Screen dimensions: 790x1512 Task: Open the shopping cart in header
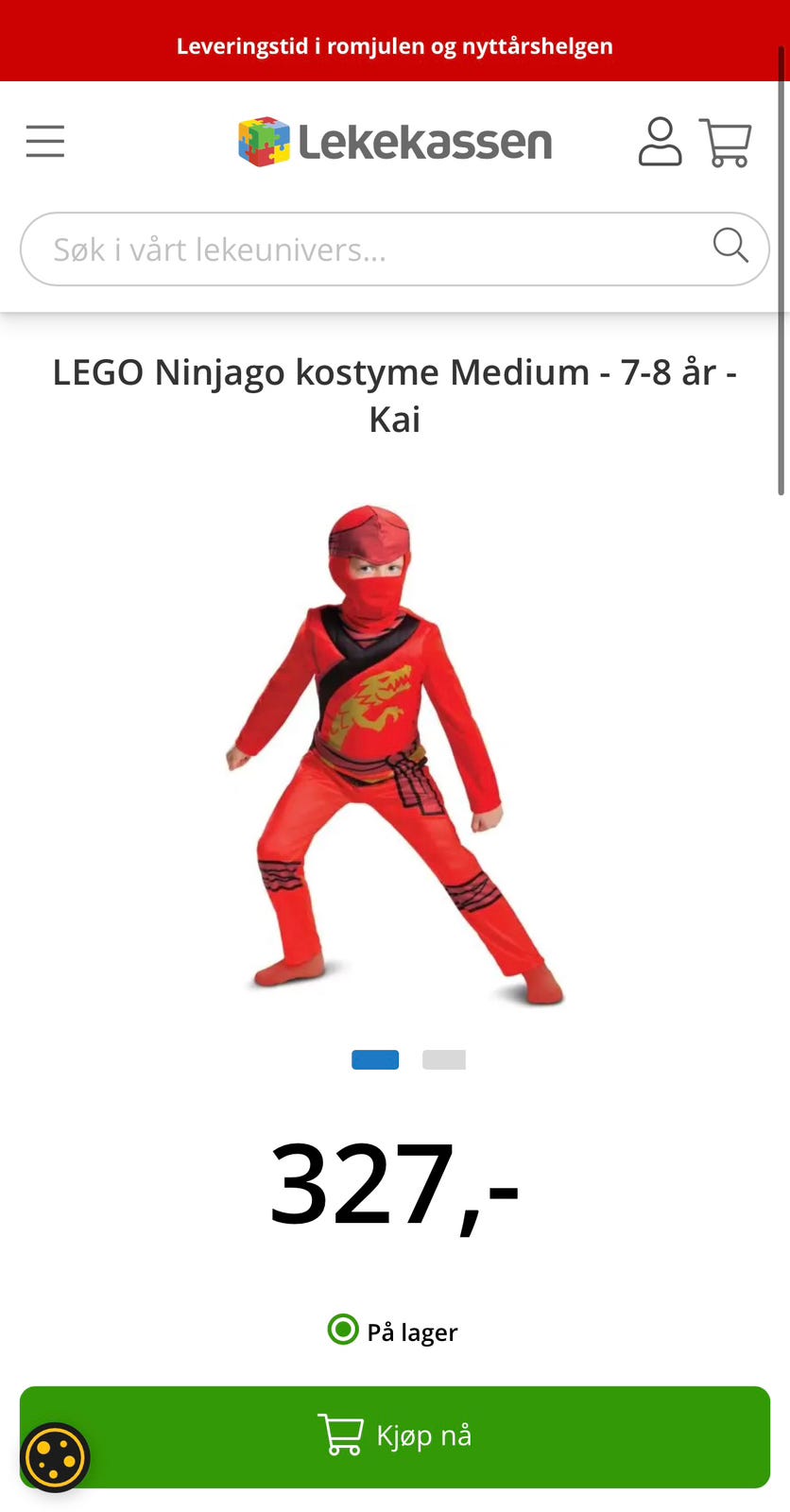[725, 143]
